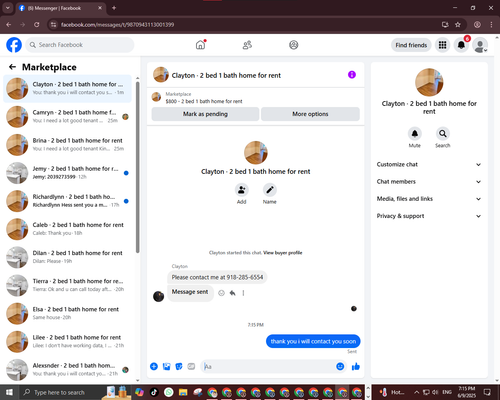The height and width of the screenshot is (400, 500).
Task: Expand Media, files and links section
Action: (x=429, y=199)
